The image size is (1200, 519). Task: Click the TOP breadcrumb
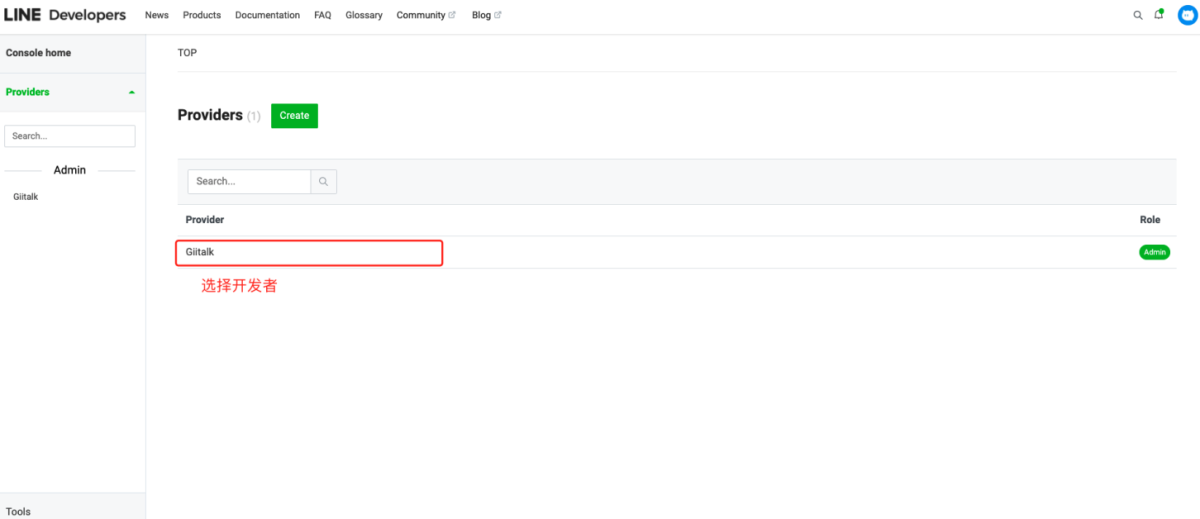click(x=187, y=53)
